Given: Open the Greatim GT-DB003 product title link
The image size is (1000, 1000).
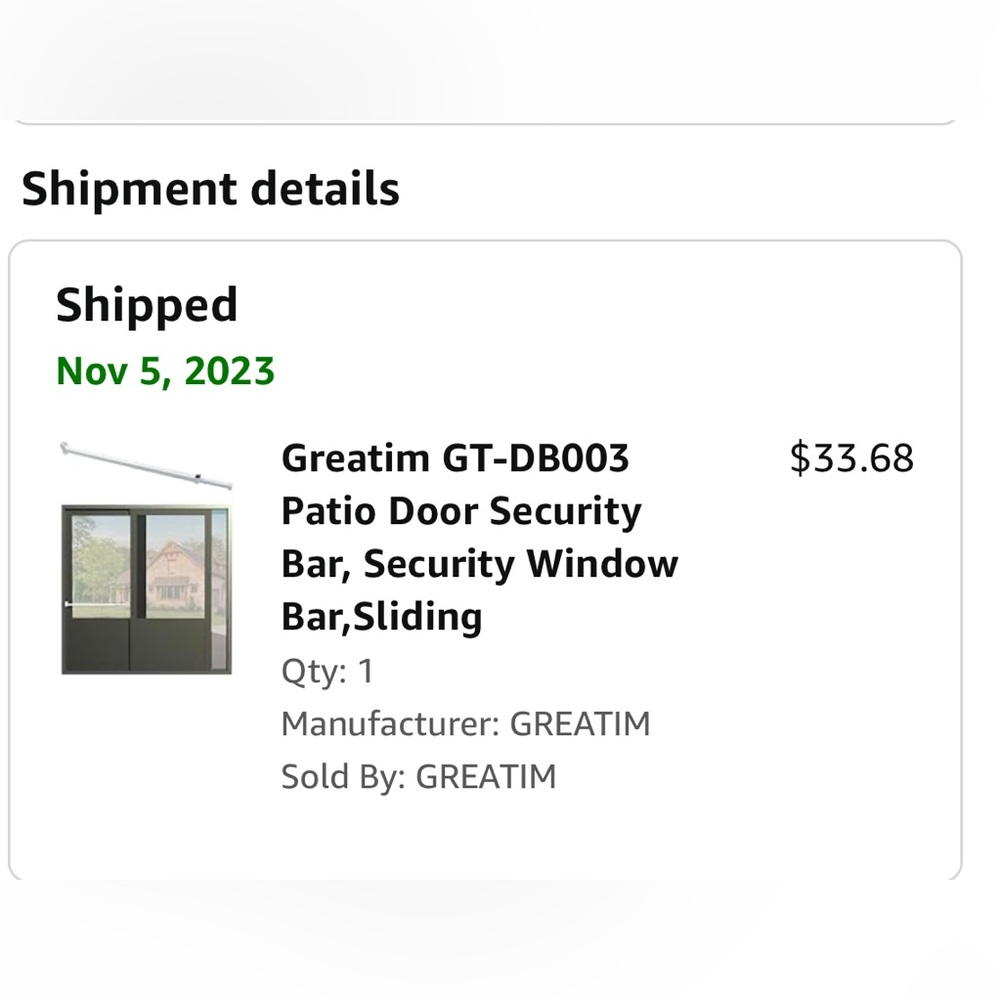Looking at the screenshot, I should [x=480, y=538].
